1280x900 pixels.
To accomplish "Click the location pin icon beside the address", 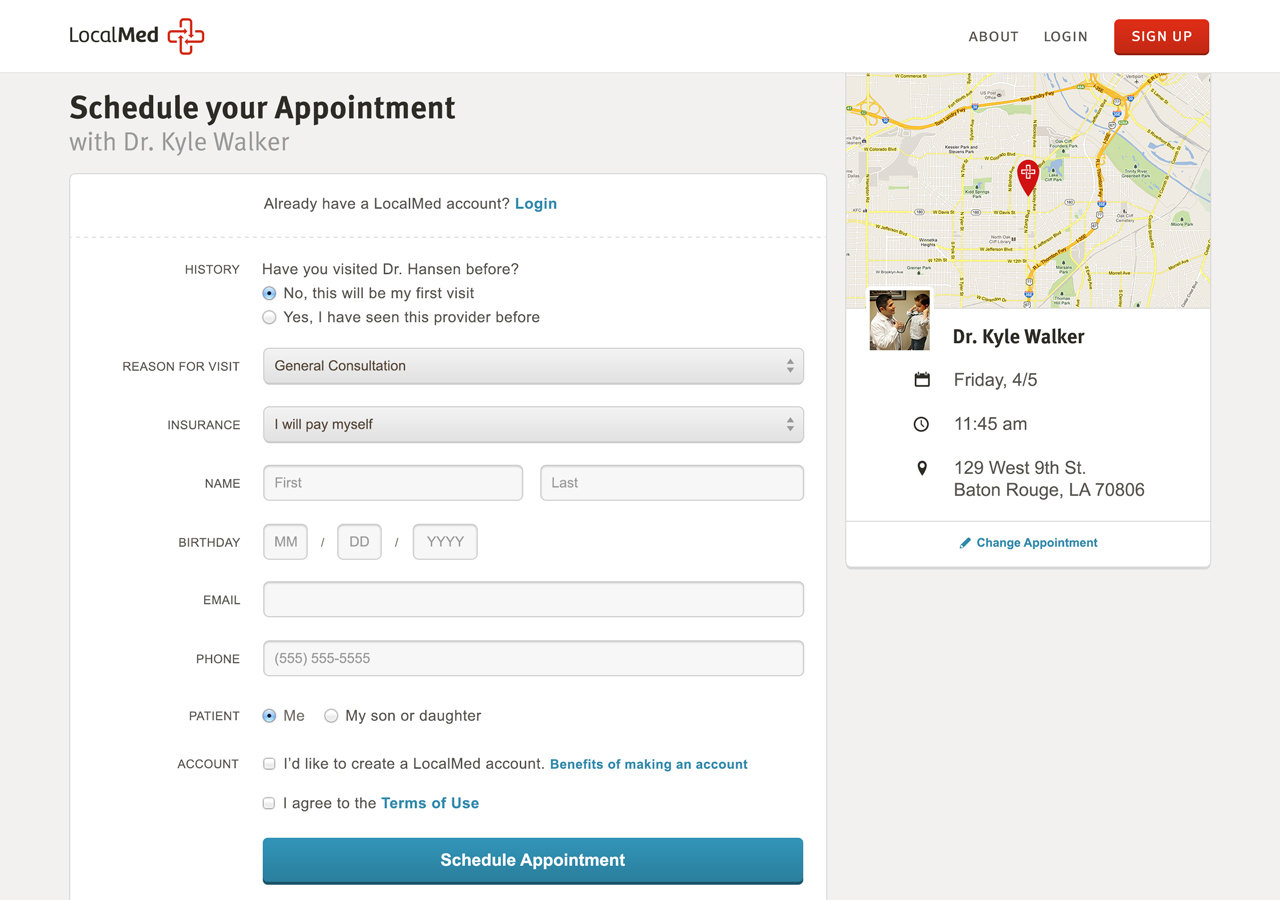I will 922,468.
